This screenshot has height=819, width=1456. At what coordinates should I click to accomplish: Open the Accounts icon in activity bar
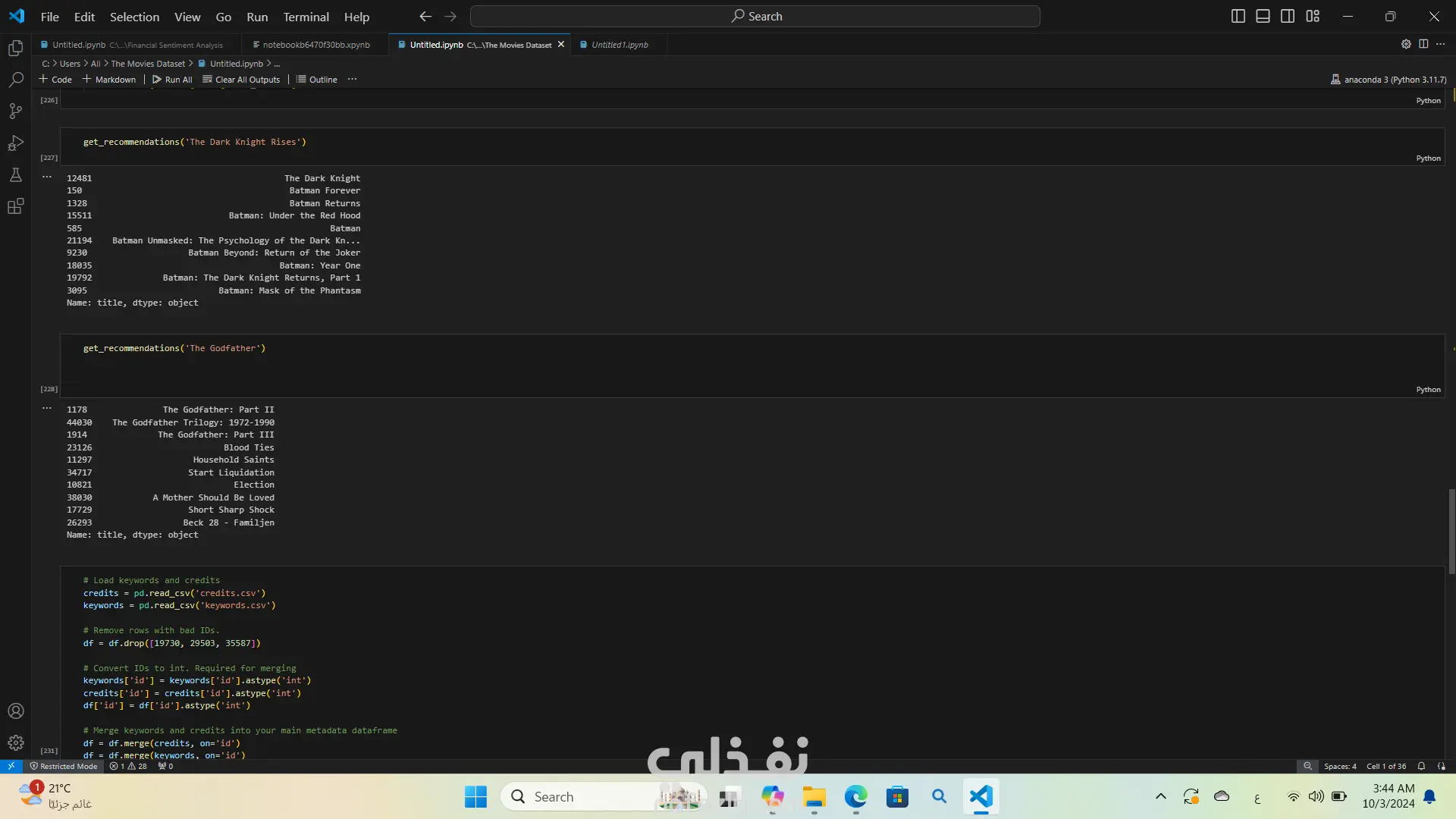[x=16, y=711]
